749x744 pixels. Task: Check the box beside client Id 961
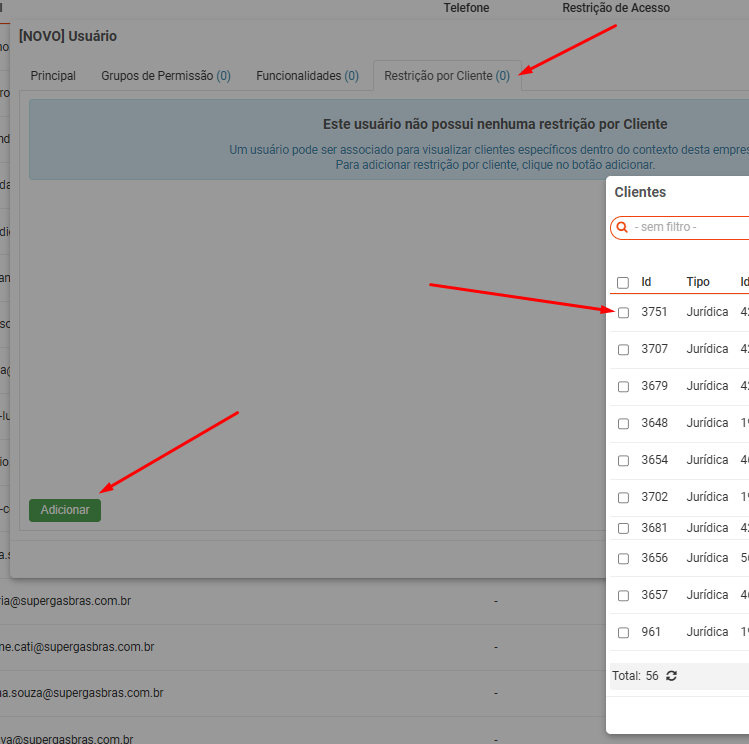pyautogui.click(x=623, y=633)
